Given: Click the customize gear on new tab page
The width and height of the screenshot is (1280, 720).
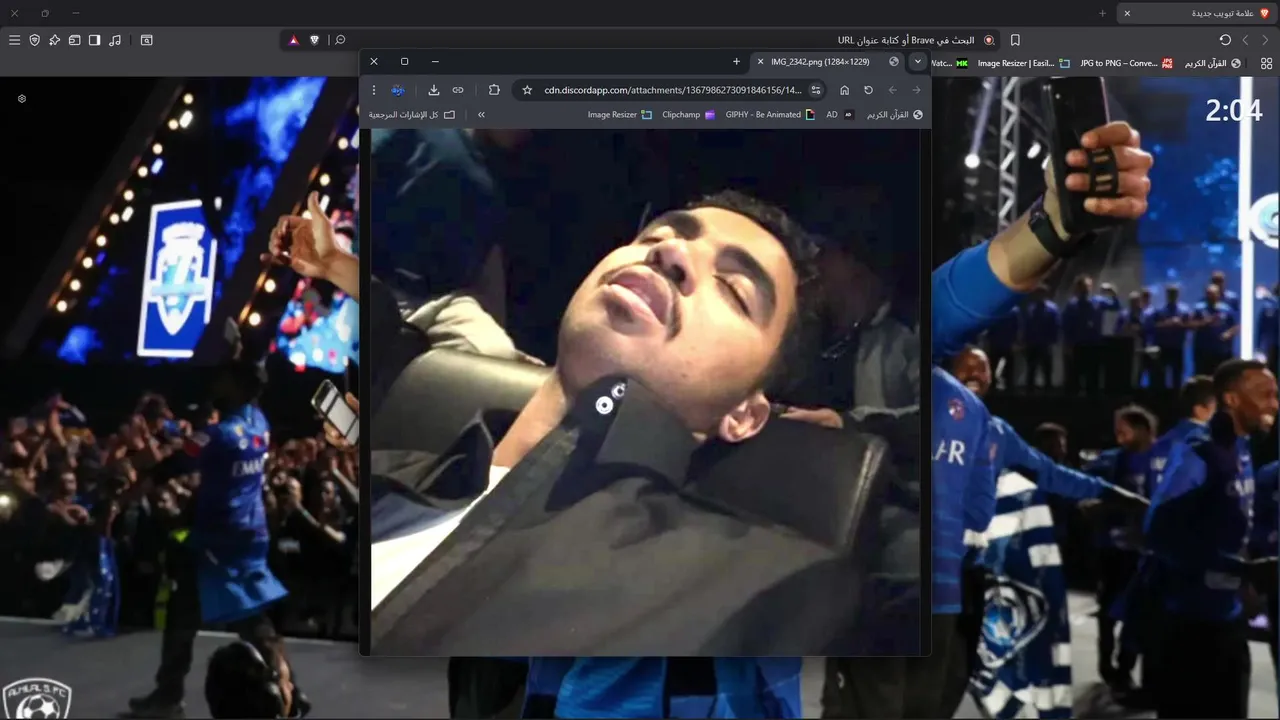Looking at the screenshot, I should point(22,99).
